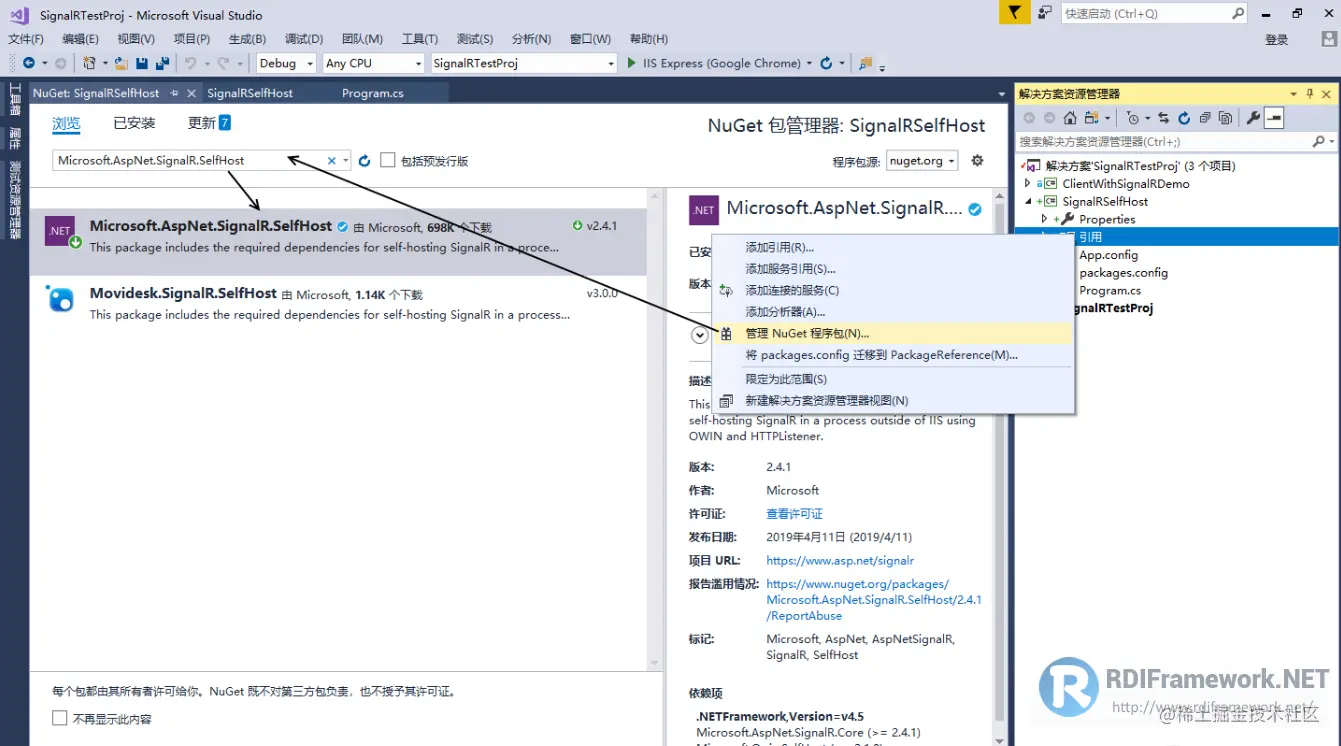Refresh Solution Explorer with the circular arrow
1341x746 pixels.
[x=1184, y=118]
